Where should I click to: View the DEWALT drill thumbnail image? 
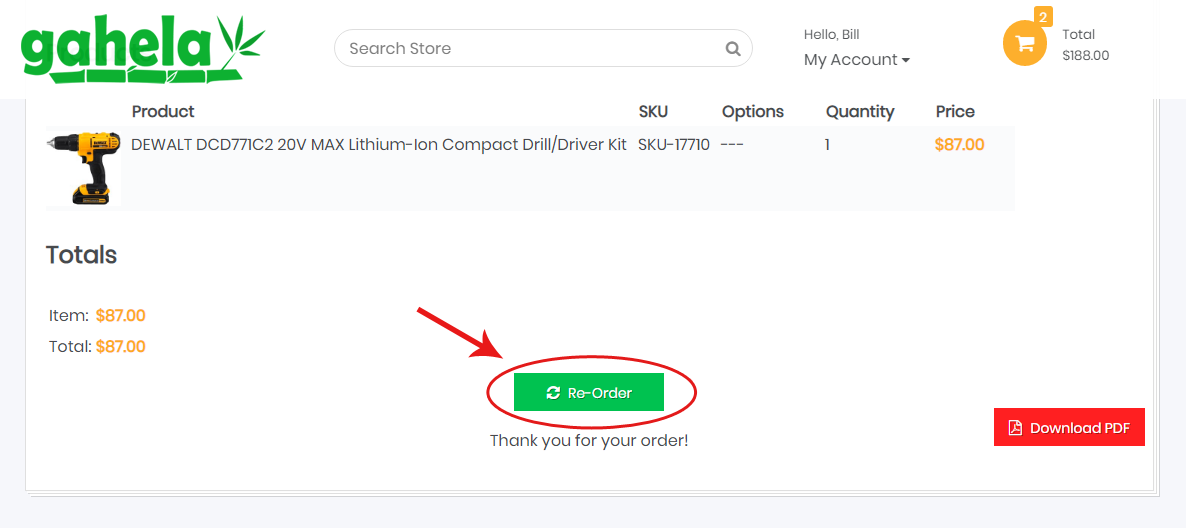click(x=84, y=168)
